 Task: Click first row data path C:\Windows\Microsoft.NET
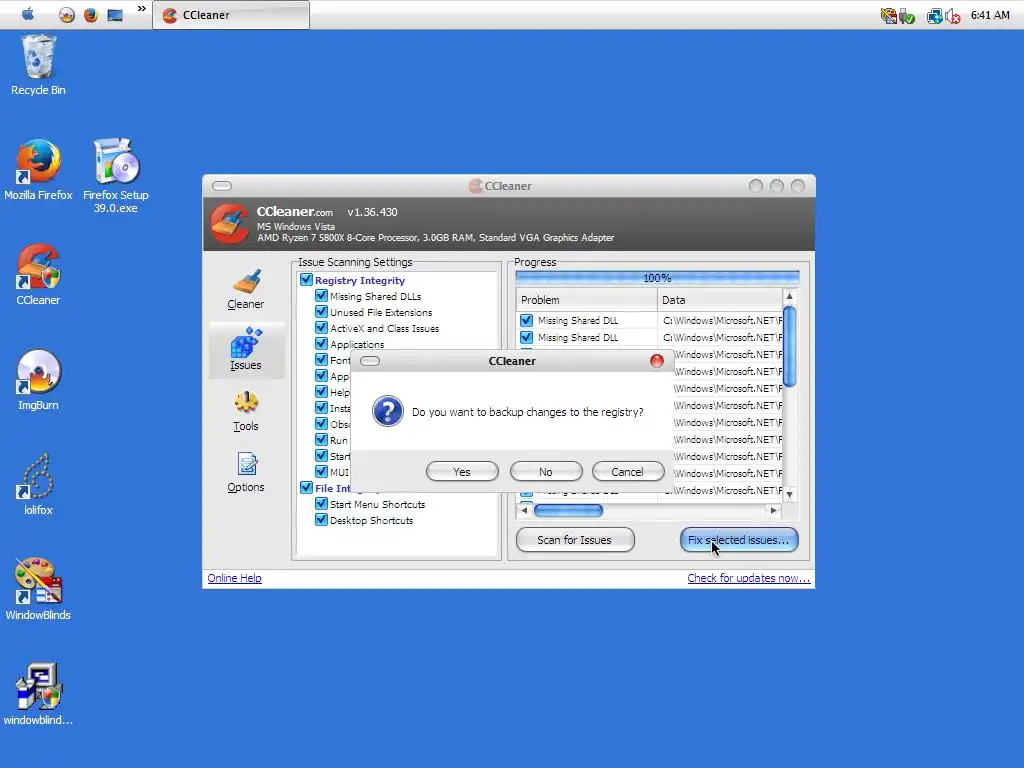pos(722,320)
